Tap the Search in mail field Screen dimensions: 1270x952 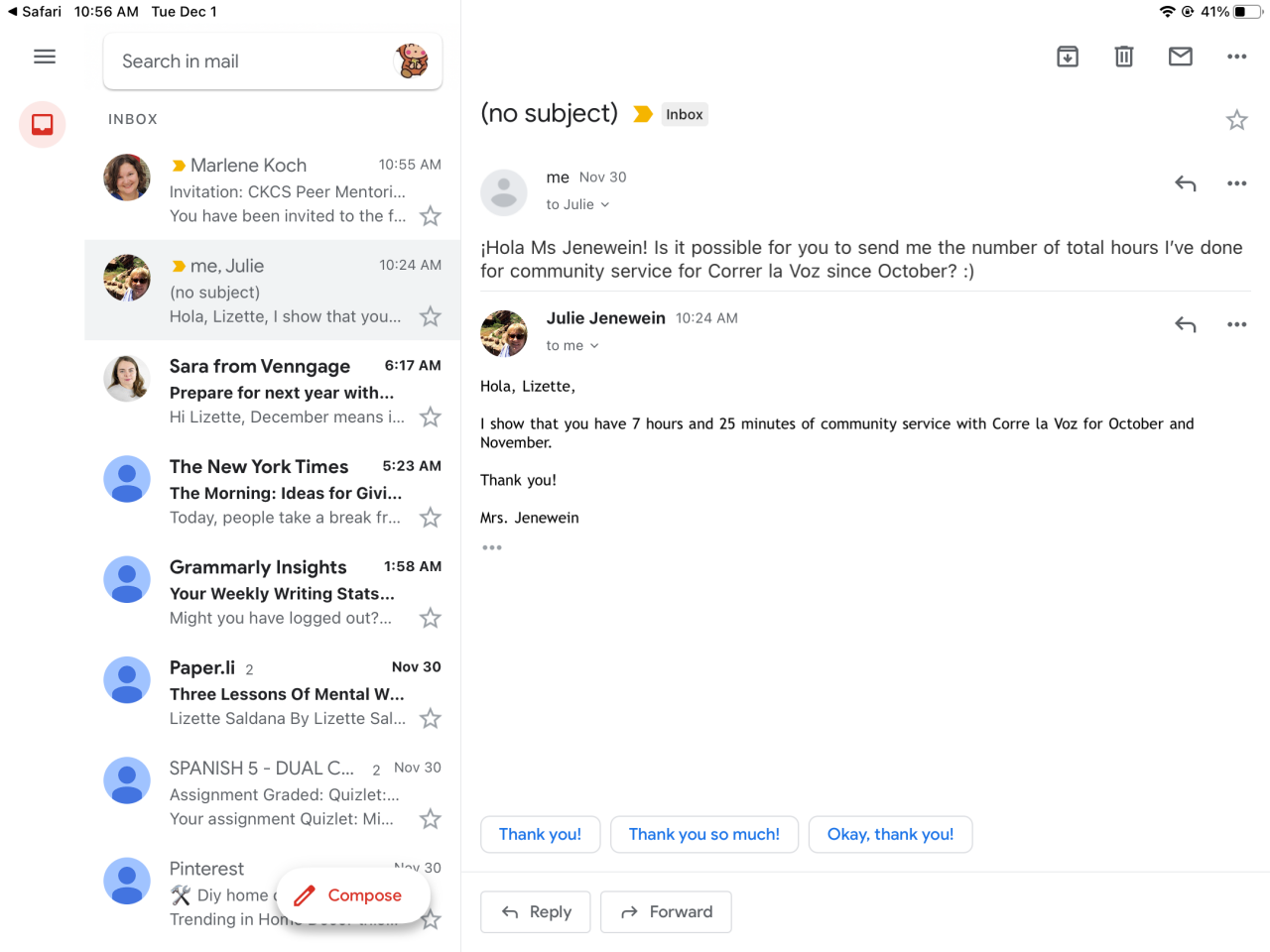click(248, 61)
